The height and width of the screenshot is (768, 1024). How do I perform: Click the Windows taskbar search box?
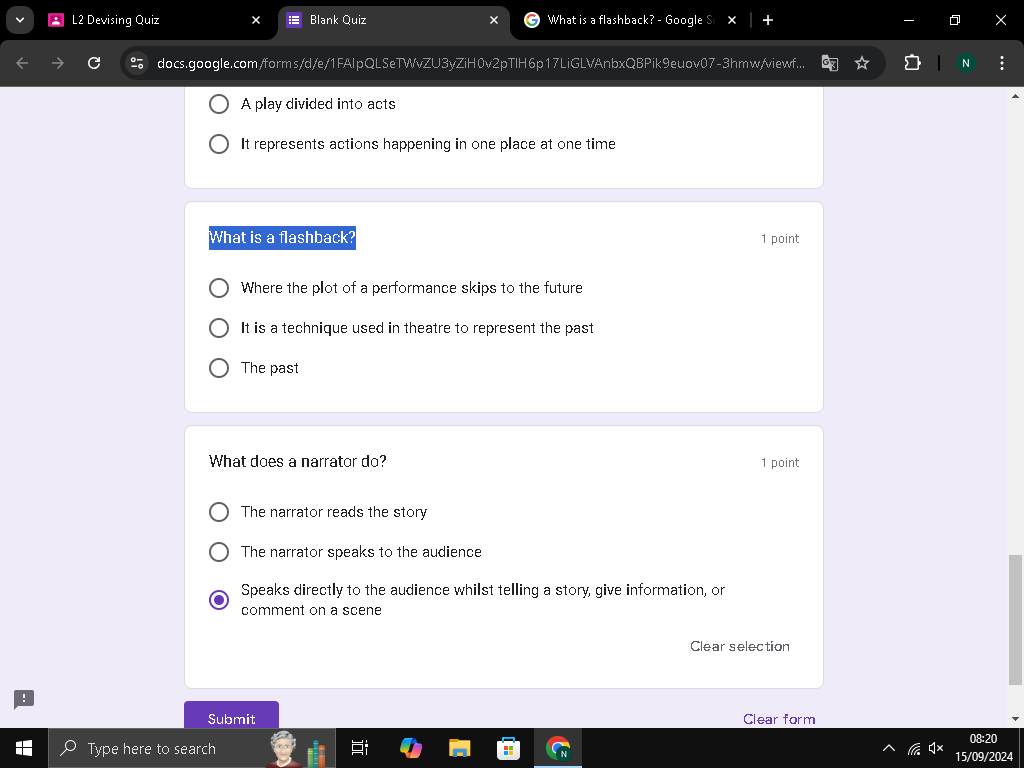[x=191, y=748]
